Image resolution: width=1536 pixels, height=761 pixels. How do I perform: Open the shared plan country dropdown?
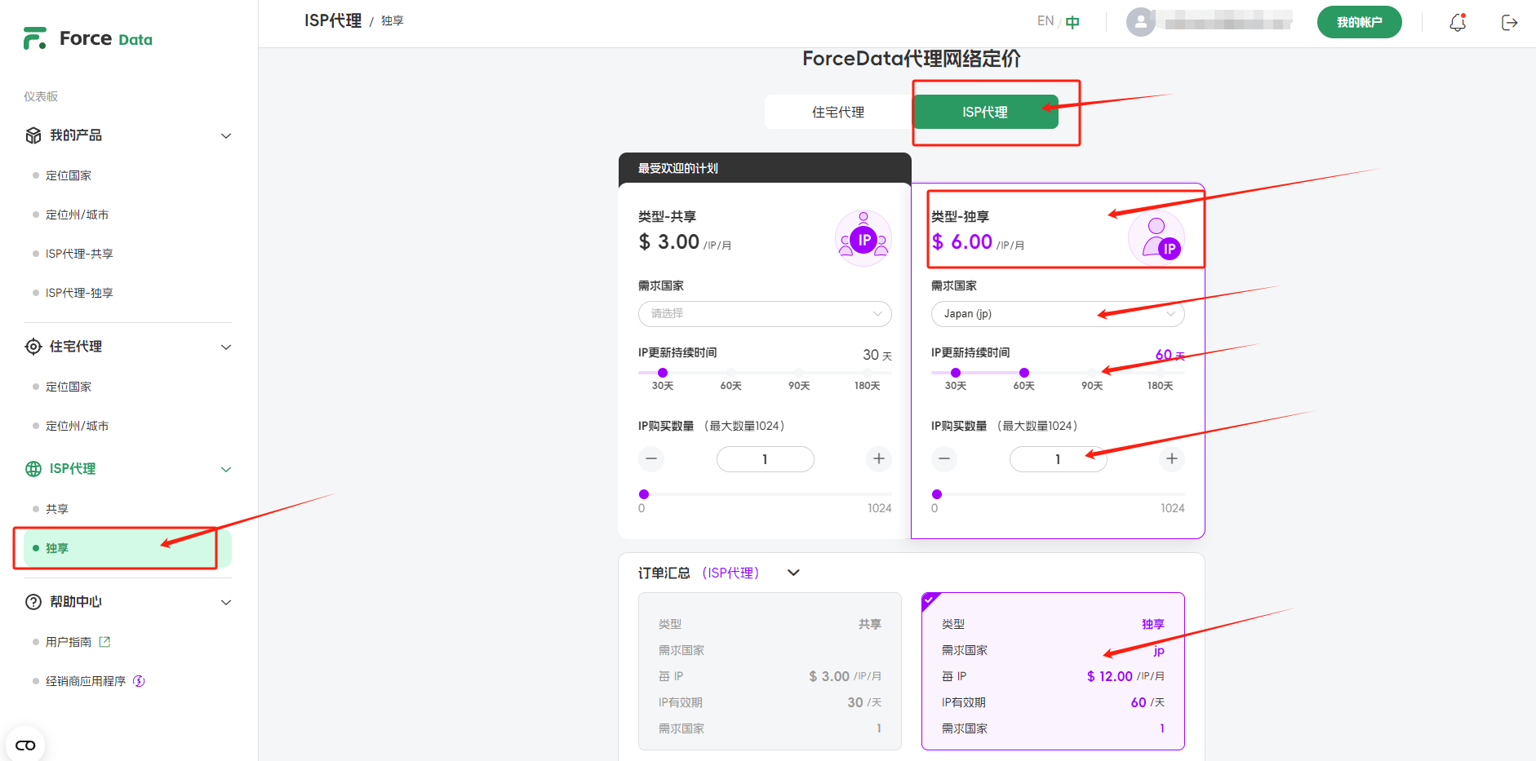[x=765, y=314]
